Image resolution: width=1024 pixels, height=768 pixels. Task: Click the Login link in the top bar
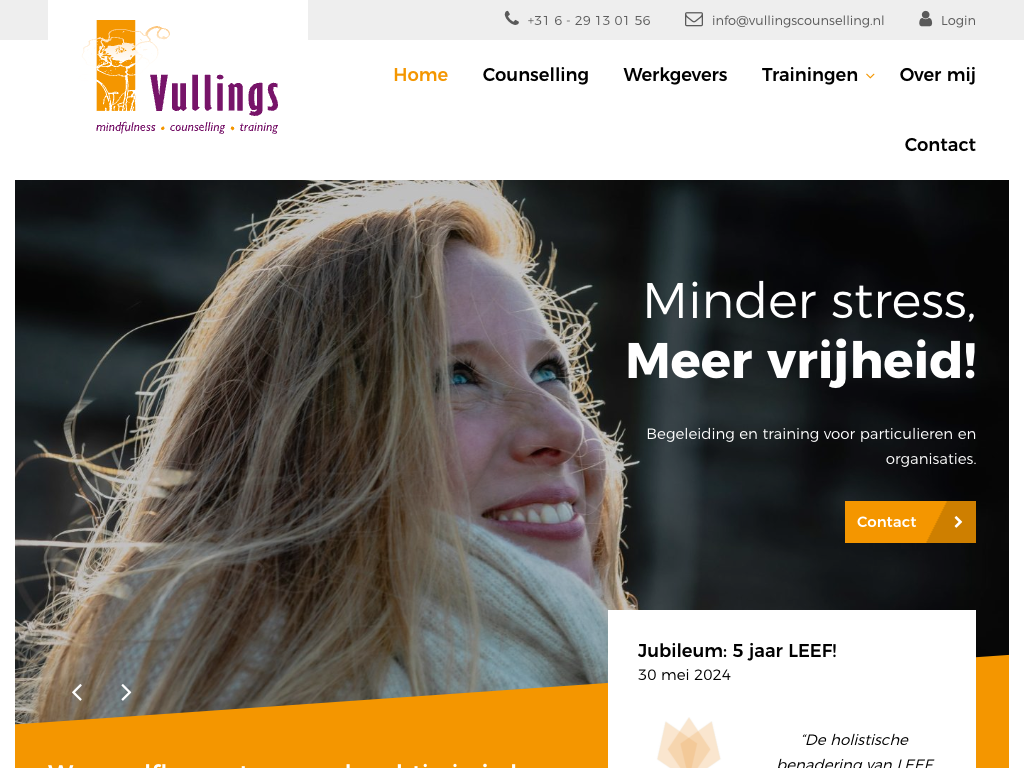point(957,20)
